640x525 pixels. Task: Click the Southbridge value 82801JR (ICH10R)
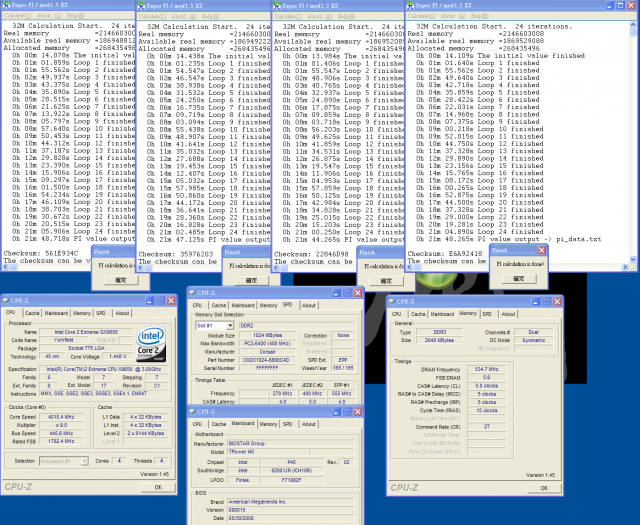pos(291,470)
